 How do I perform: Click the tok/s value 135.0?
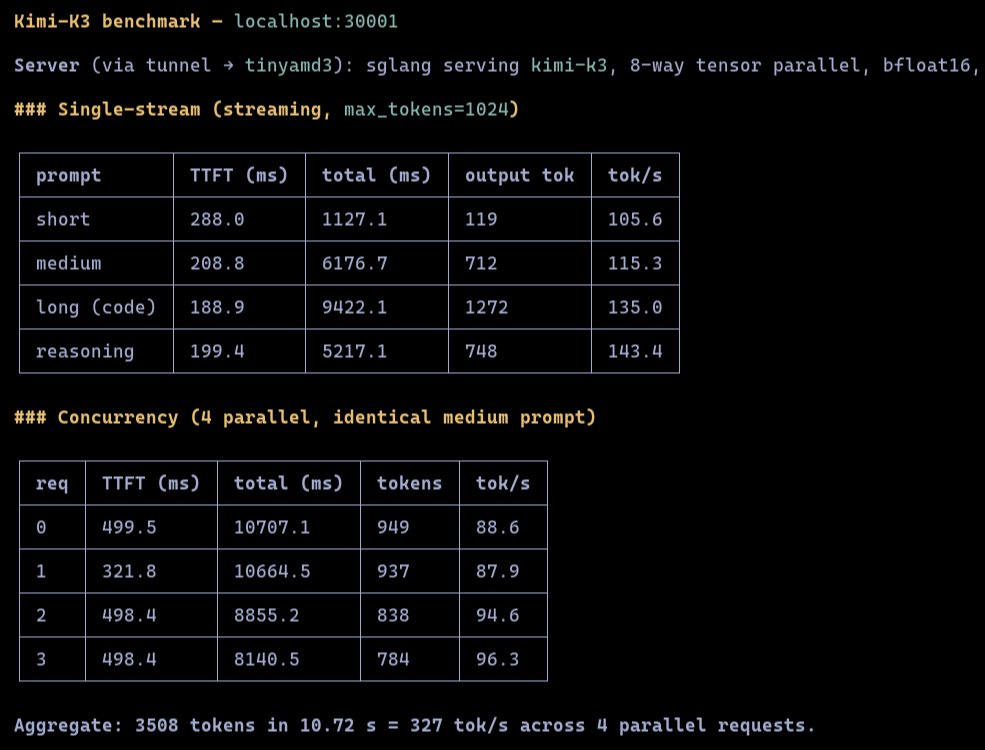(x=634, y=307)
